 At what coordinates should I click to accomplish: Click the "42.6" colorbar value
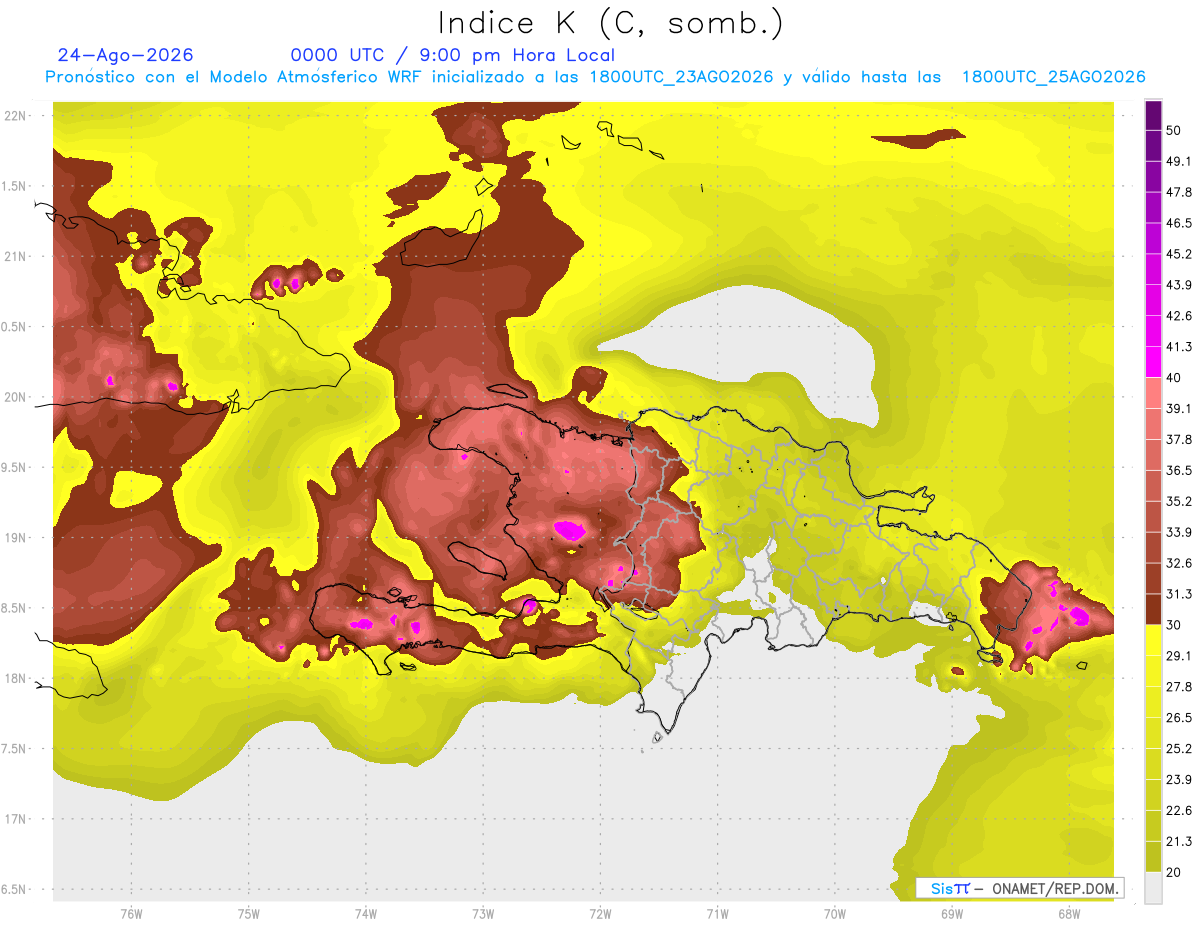point(1179,316)
